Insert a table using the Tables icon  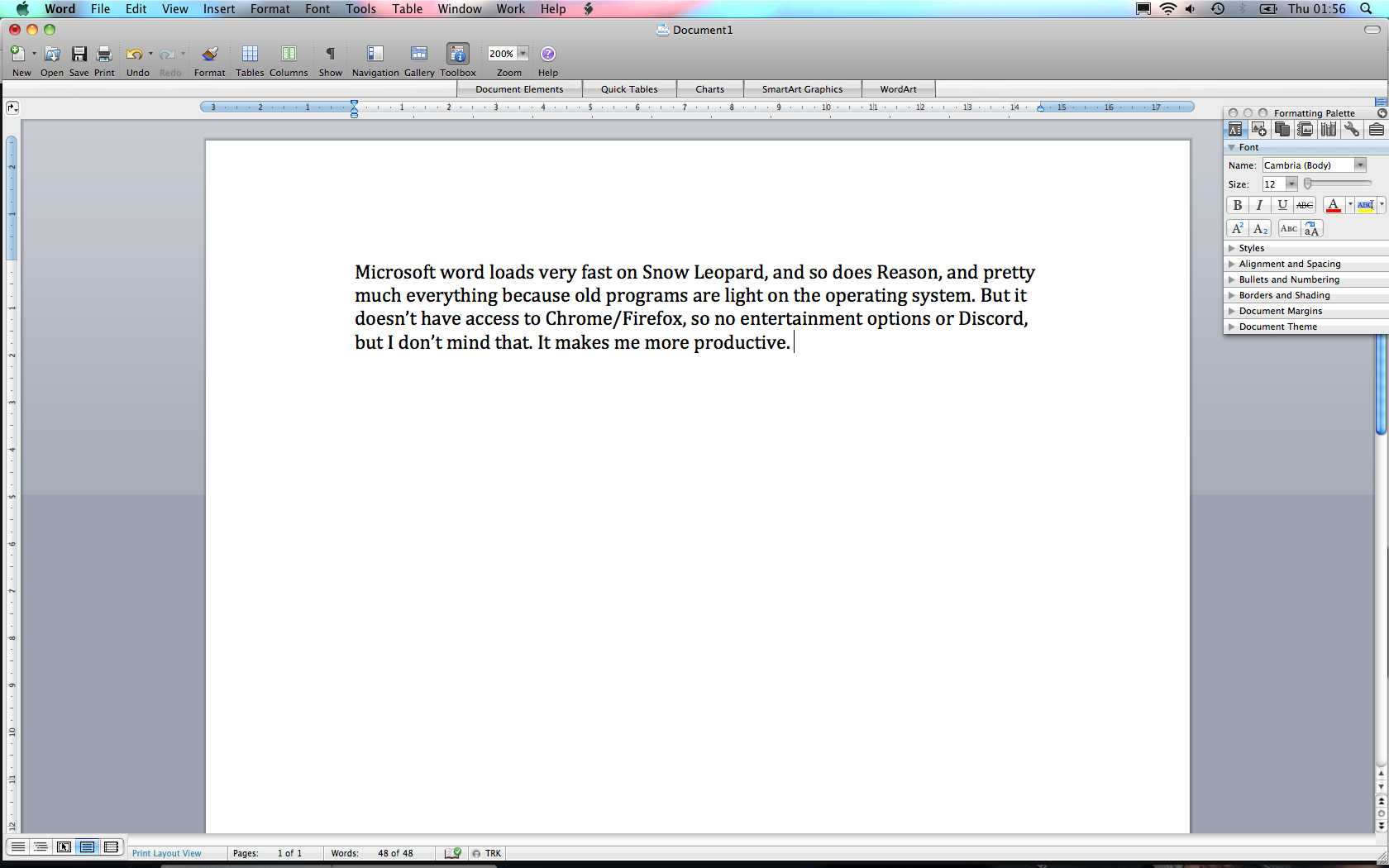[250, 54]
